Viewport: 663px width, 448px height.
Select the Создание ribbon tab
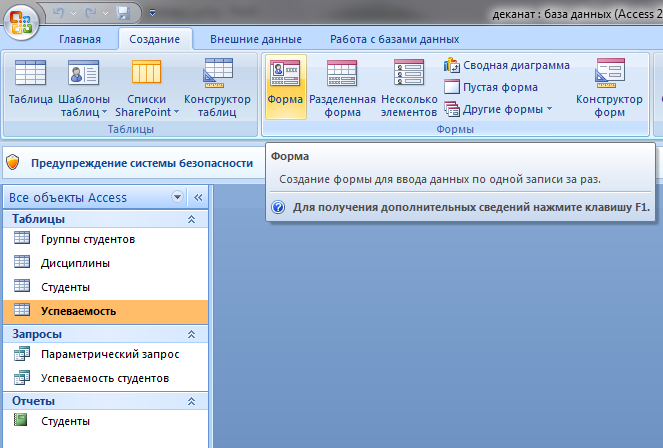(154, 39)
